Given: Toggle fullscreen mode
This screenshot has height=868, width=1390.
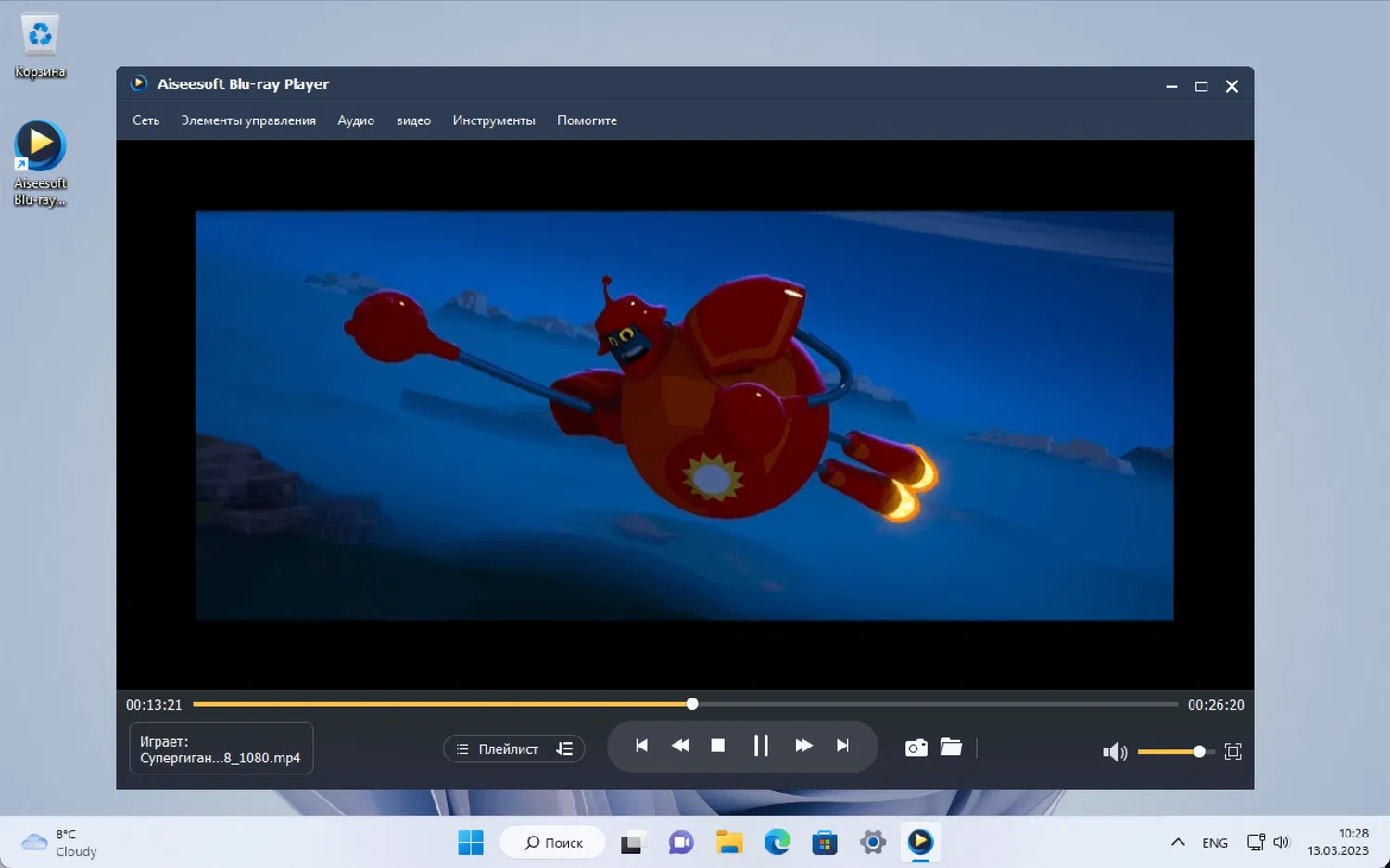Looking at the screenshot, I should pyautogui.click(x=1232, y=751).
